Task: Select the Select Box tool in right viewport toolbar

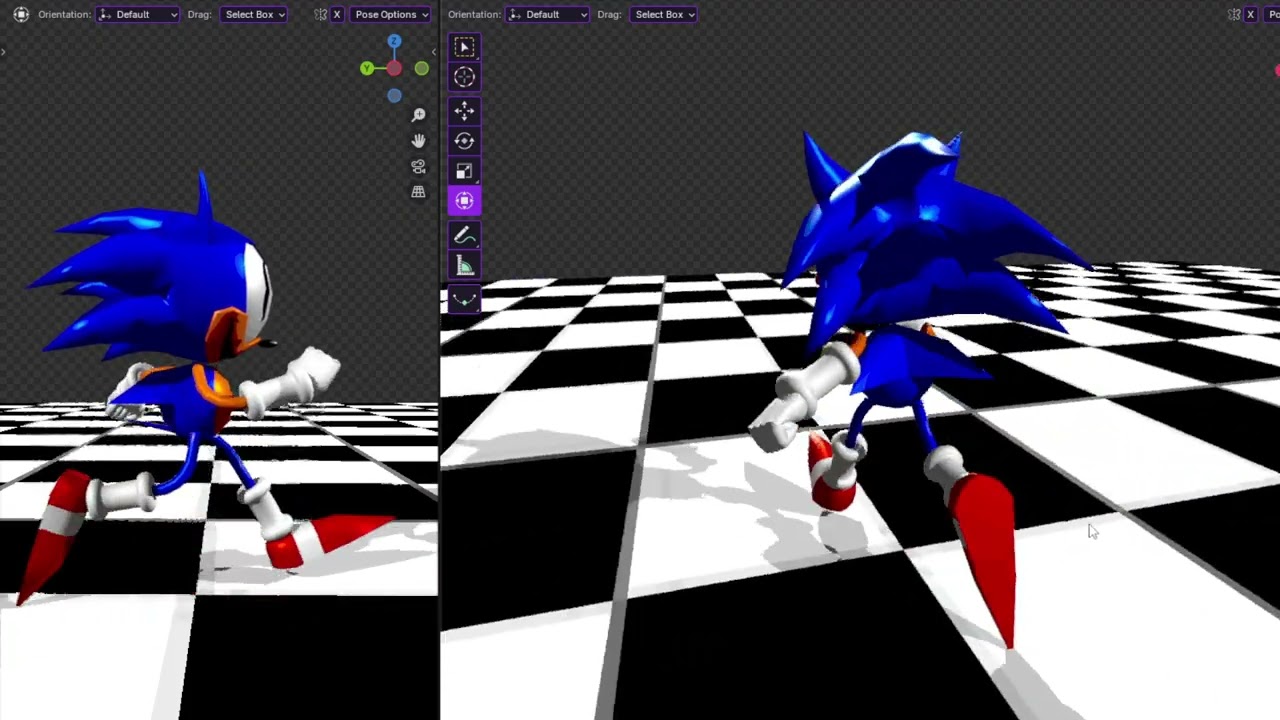Action: click(x=464, y=47)
